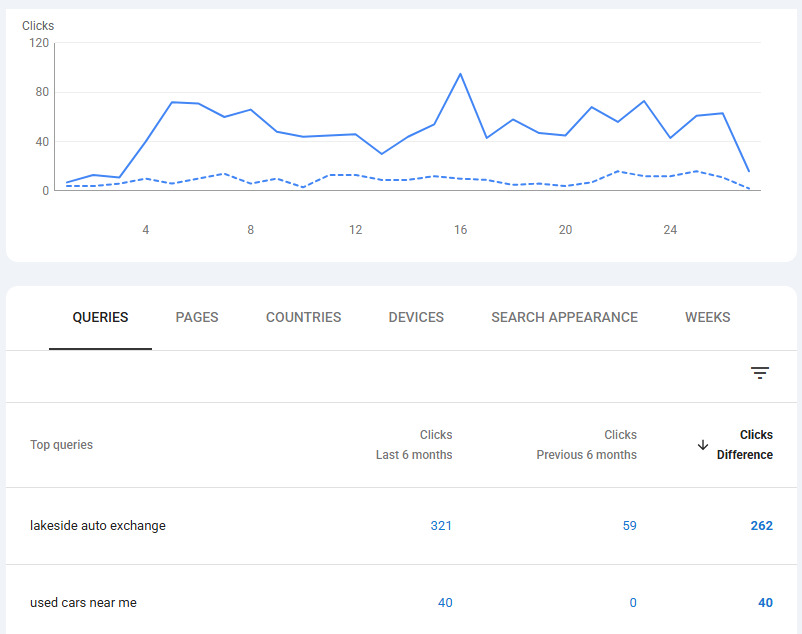
Task: Click the 120 y-axis label
Action: coord(39,43)
